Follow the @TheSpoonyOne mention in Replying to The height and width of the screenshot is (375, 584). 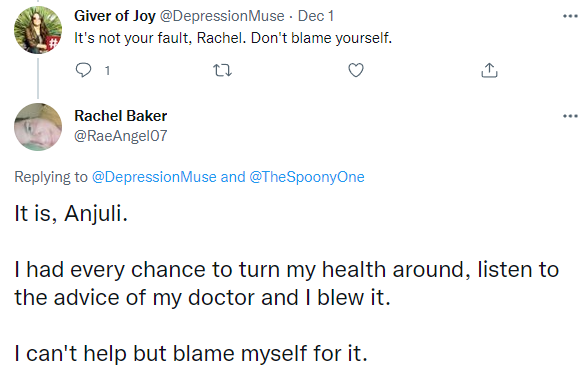tap(307, 177)
